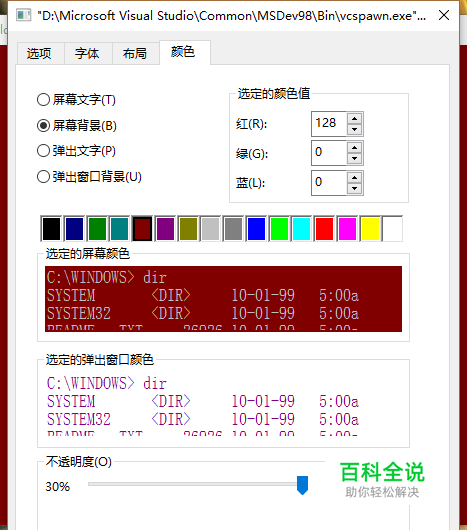Pick the olive color swatch
467x530 pixels.
click(x=188, y=229)
